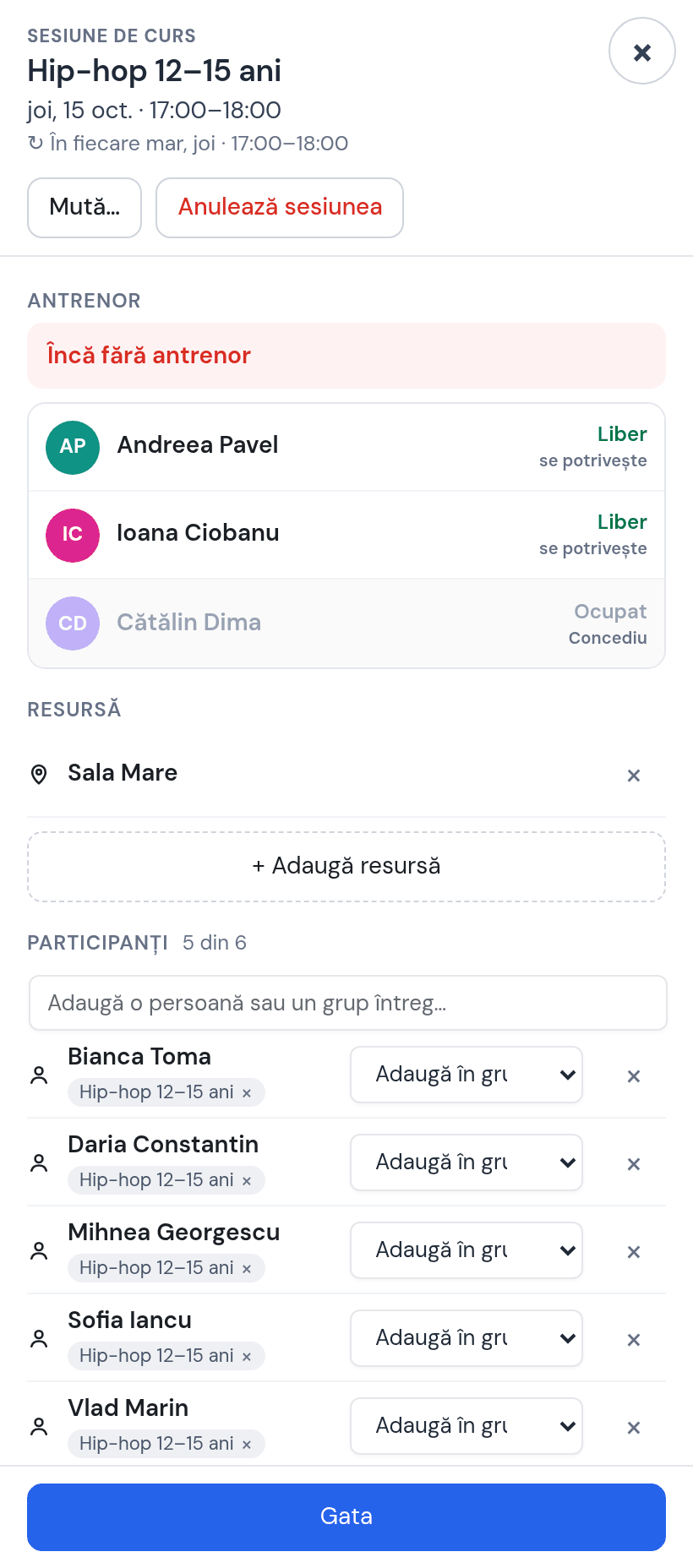693x1568 pixels.
Task: Click the AP avatar of Andreea Pavel
Action: click(73, 447)
